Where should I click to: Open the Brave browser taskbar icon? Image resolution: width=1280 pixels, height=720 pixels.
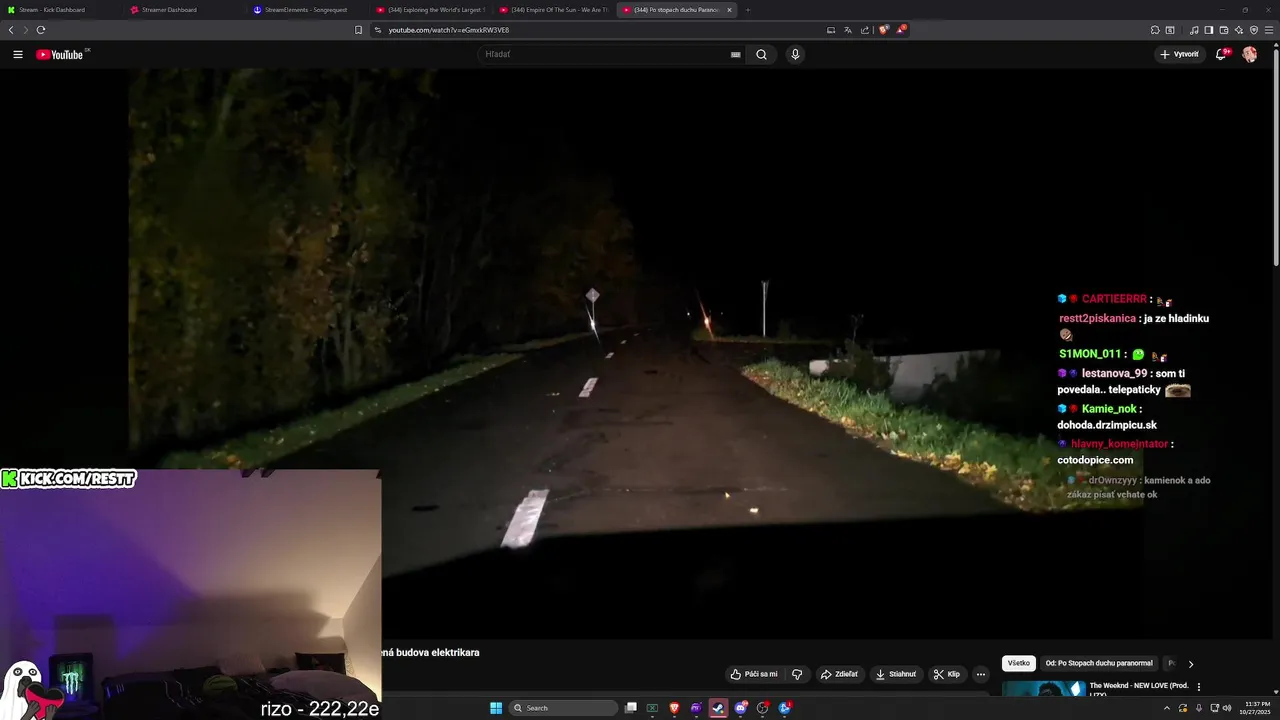pyautogui.click(x=674, y=708)
